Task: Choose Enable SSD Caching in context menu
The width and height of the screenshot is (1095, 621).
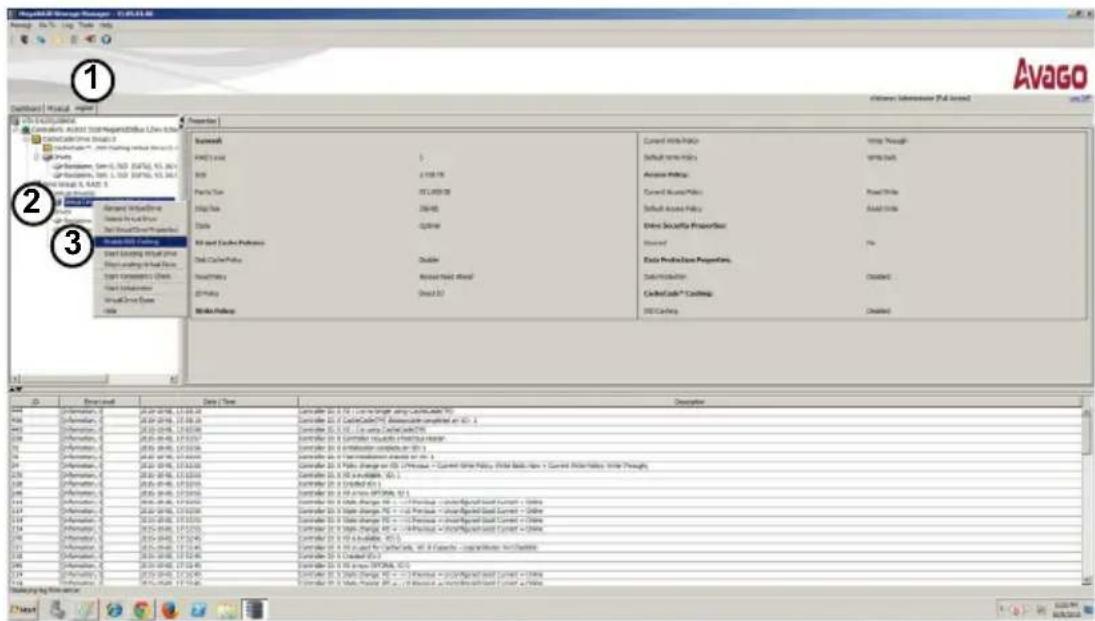Action: 140,242
